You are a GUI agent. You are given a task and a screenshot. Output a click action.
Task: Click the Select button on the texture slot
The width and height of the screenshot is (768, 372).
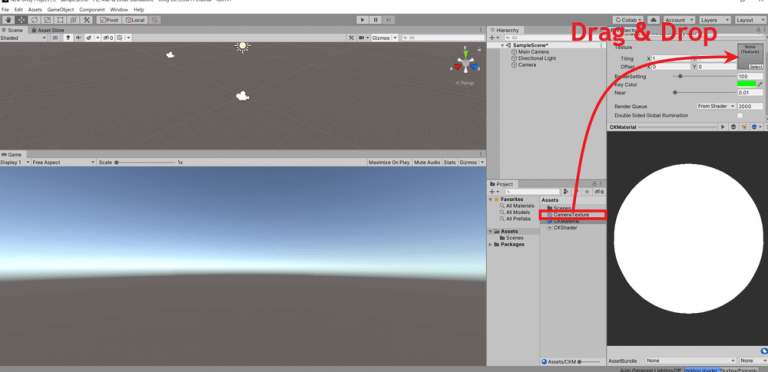(756, 67)
